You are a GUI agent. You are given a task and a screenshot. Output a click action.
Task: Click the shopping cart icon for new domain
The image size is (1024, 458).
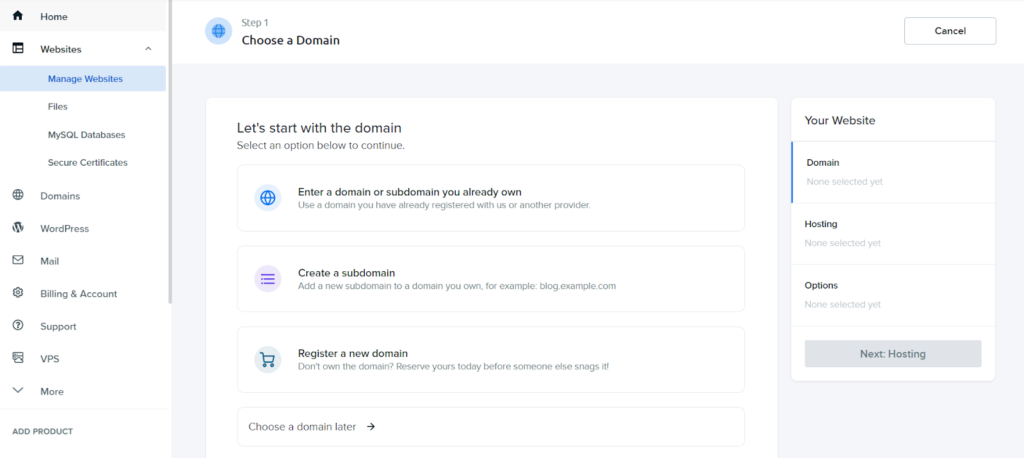click(x=268, y=359)
